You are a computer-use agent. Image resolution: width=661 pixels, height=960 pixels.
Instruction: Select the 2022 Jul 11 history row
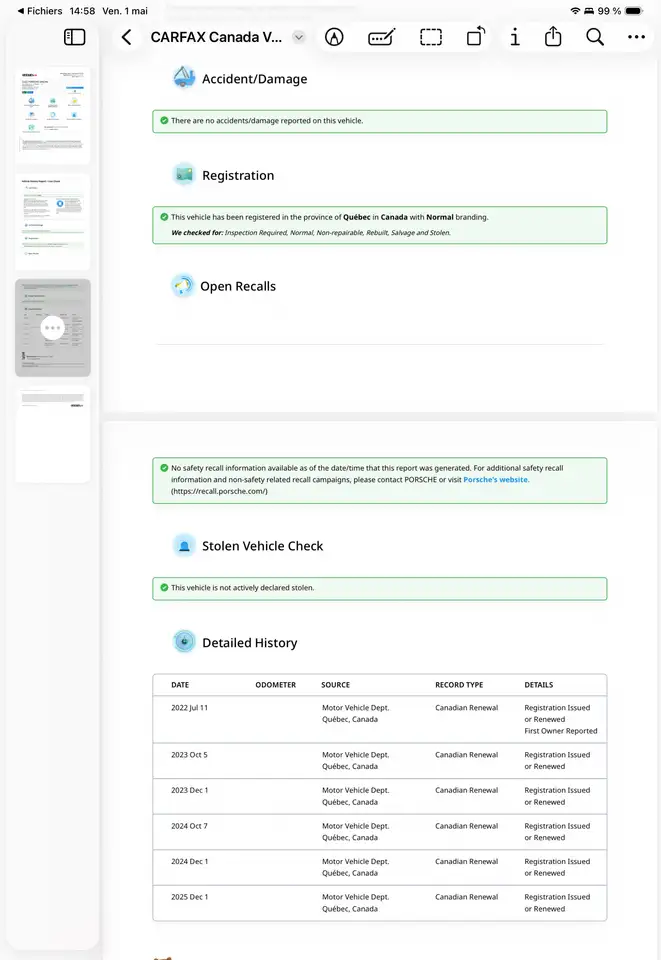tap(379, 719)
